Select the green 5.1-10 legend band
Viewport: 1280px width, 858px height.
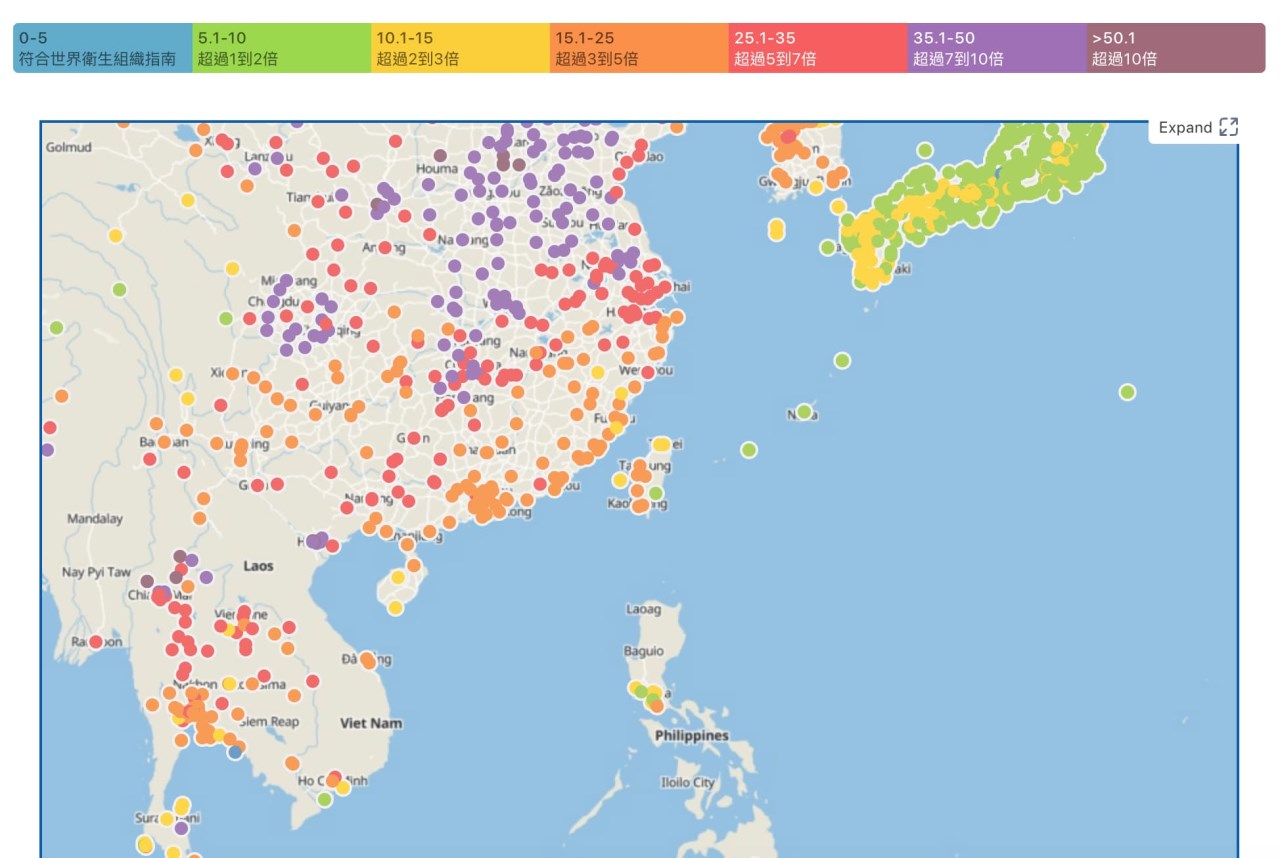281,48
